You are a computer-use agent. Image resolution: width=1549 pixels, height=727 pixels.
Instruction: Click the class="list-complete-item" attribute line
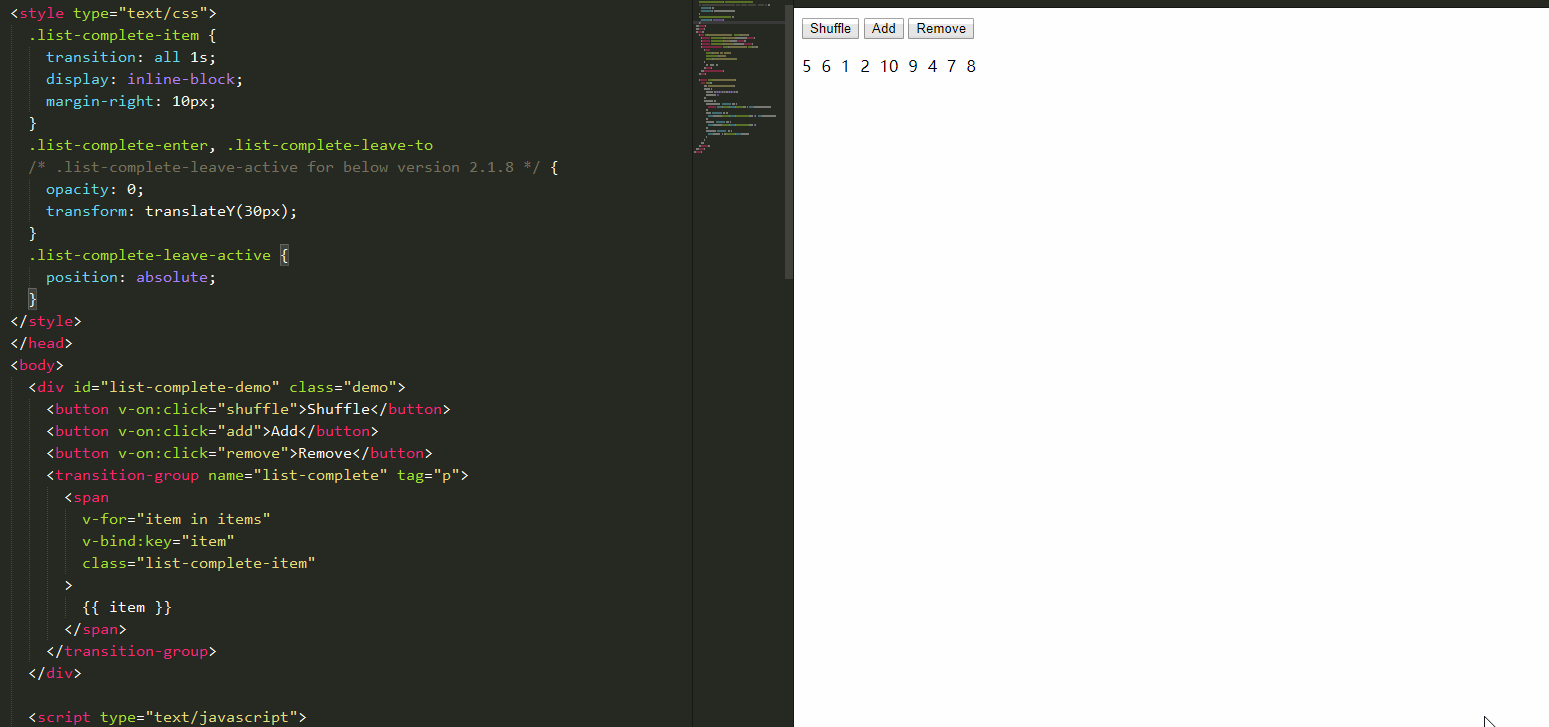coord(199,563)
